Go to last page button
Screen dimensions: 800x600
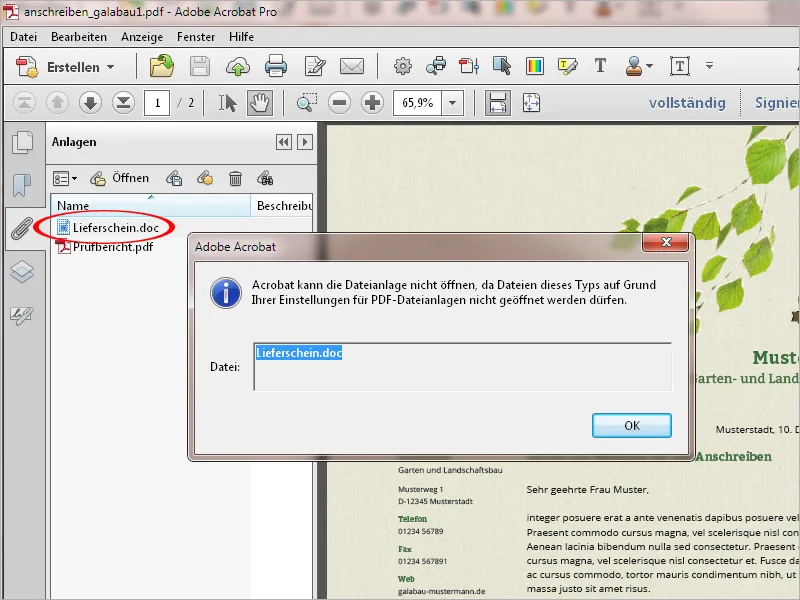click(x=123, y=103)
